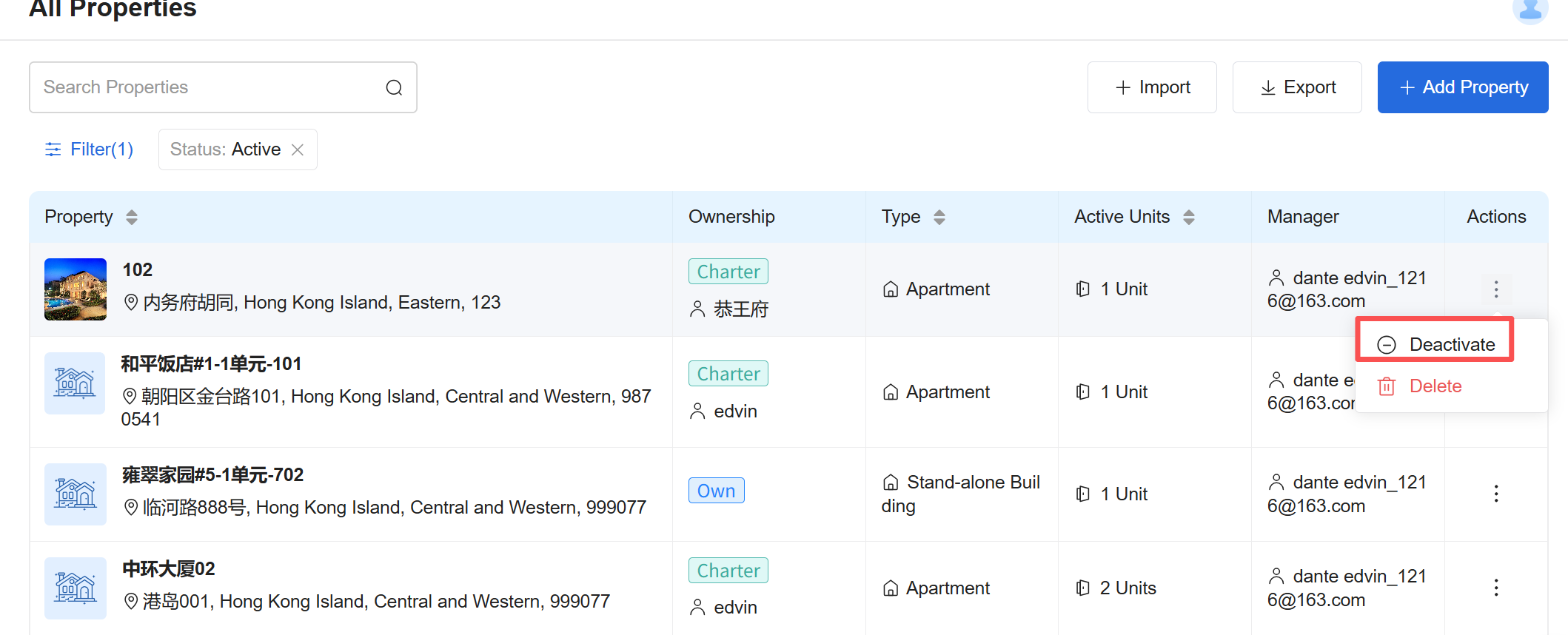Click the building placeholder icon for 和平饭店#1-1单元-101
Viewport: 1568px width, 635px height.
pyautogui.click(x=75, y=383)
